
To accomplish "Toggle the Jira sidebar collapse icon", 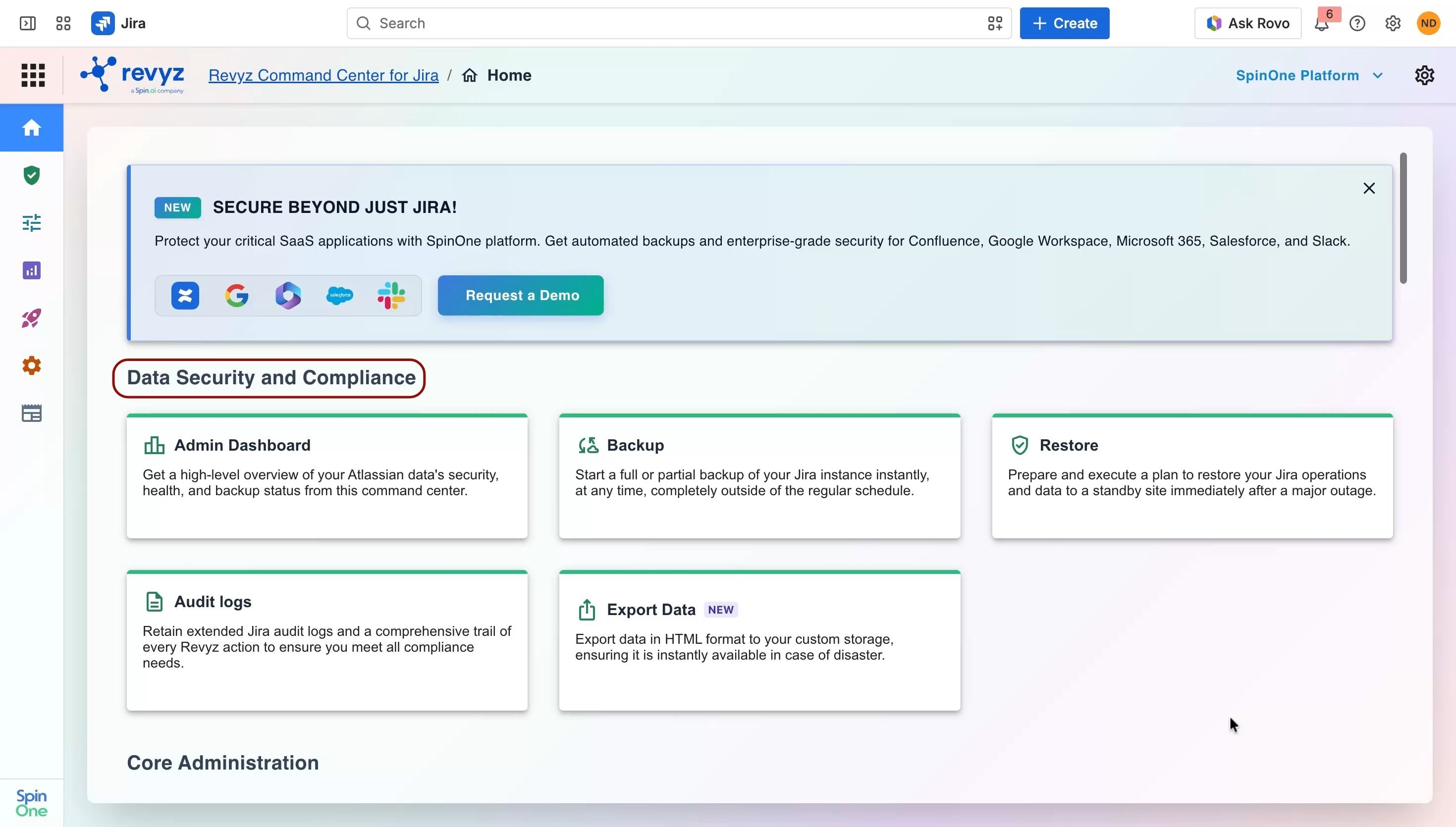I will coord(27,23).
